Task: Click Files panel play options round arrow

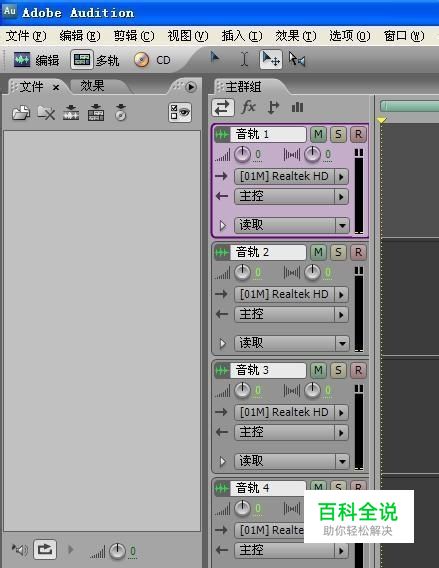Action: point(191,87)
